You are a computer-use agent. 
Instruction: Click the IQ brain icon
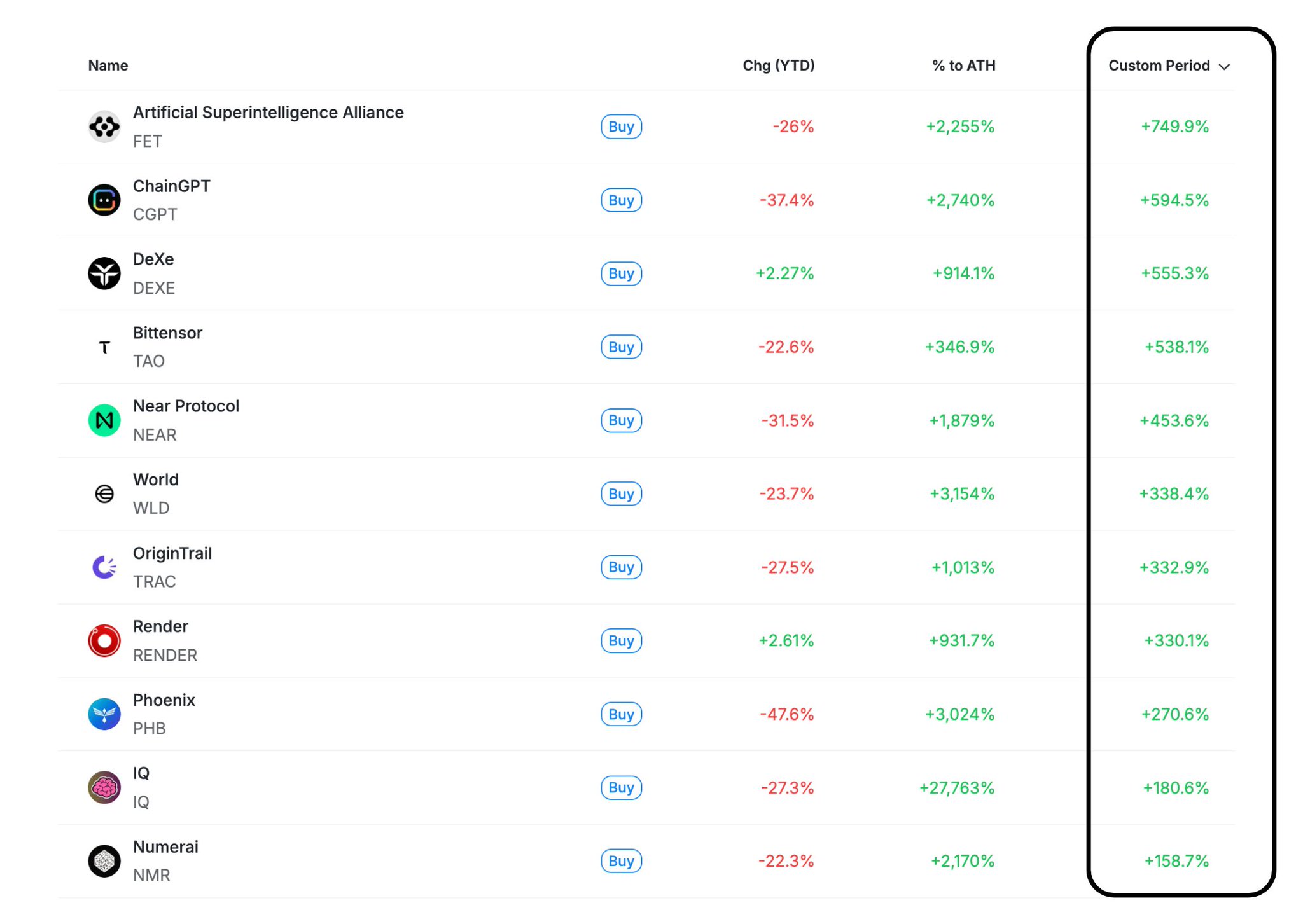pos(104,787)
